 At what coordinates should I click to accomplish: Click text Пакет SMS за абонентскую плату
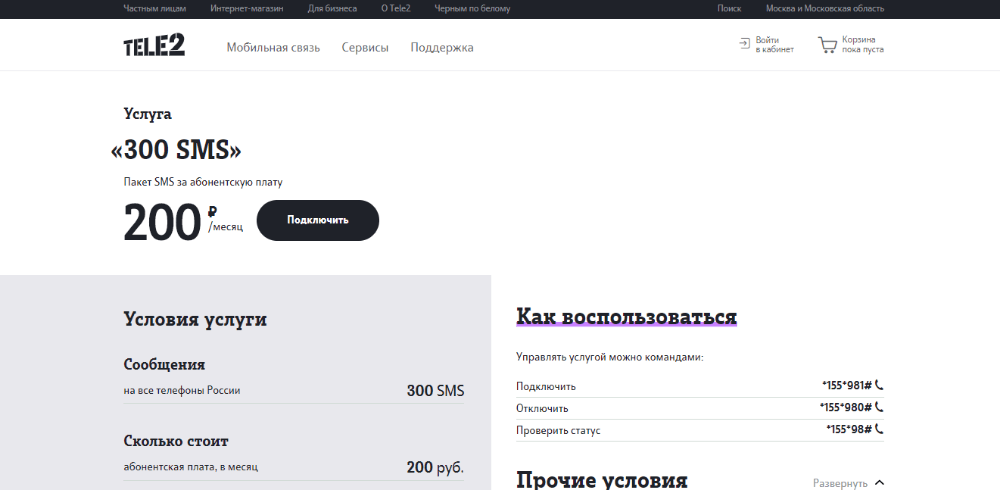pyautogui.click(x=203, y=182)
